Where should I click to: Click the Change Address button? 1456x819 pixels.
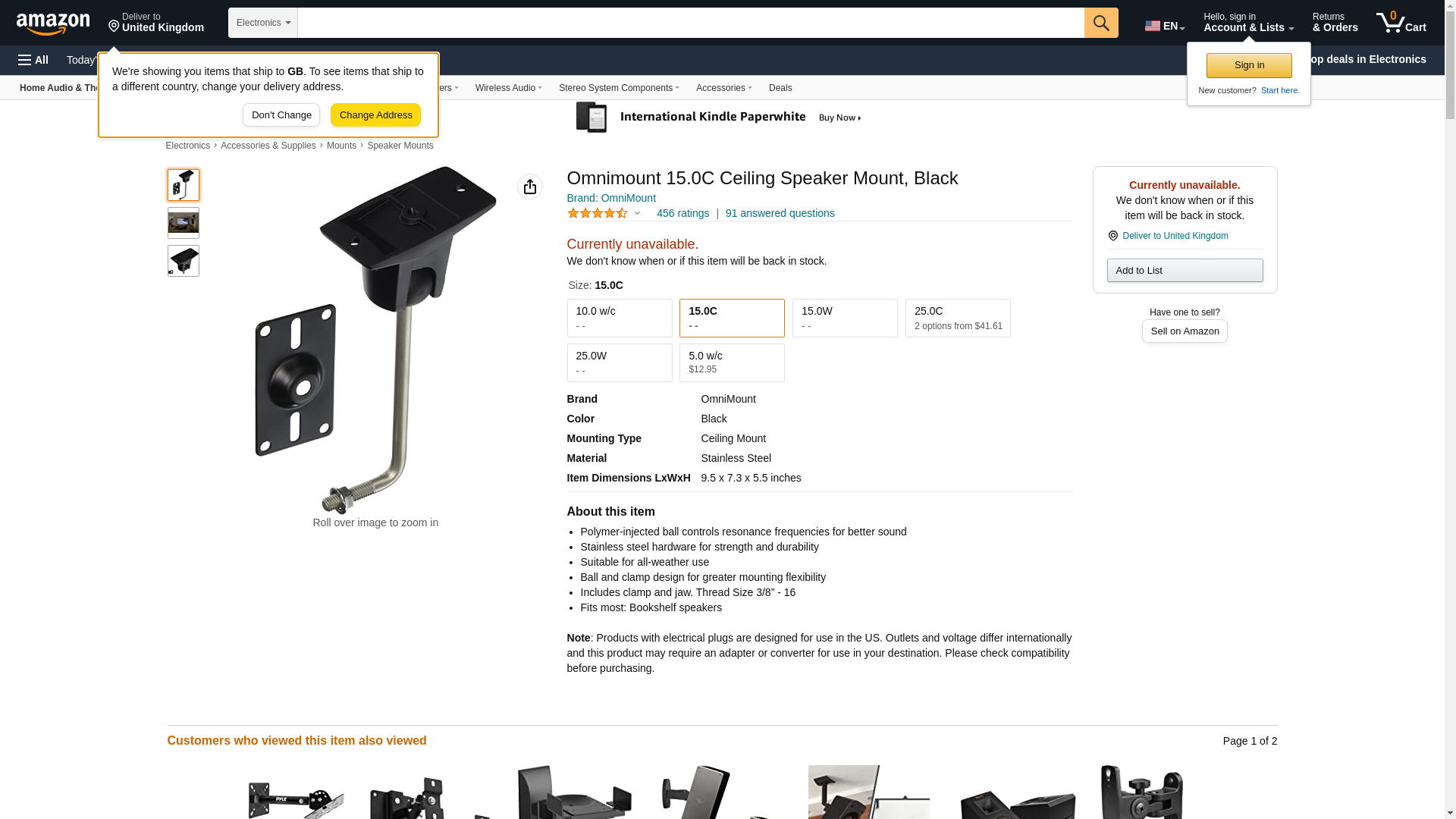375,115
